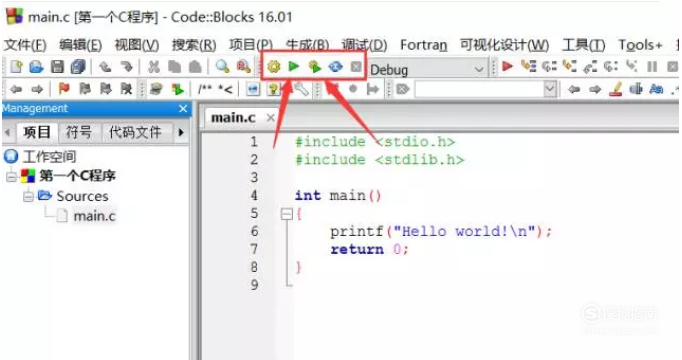Select main.c in the project tree
Viewport: 682px width, 360px height.
[x=94, y=216]
